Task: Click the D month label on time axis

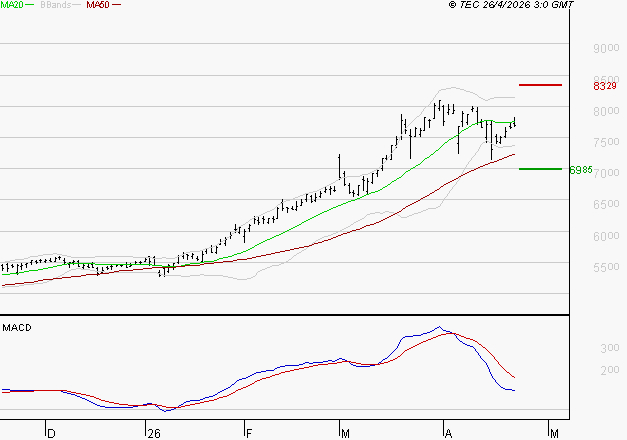Action: (51, 434)
